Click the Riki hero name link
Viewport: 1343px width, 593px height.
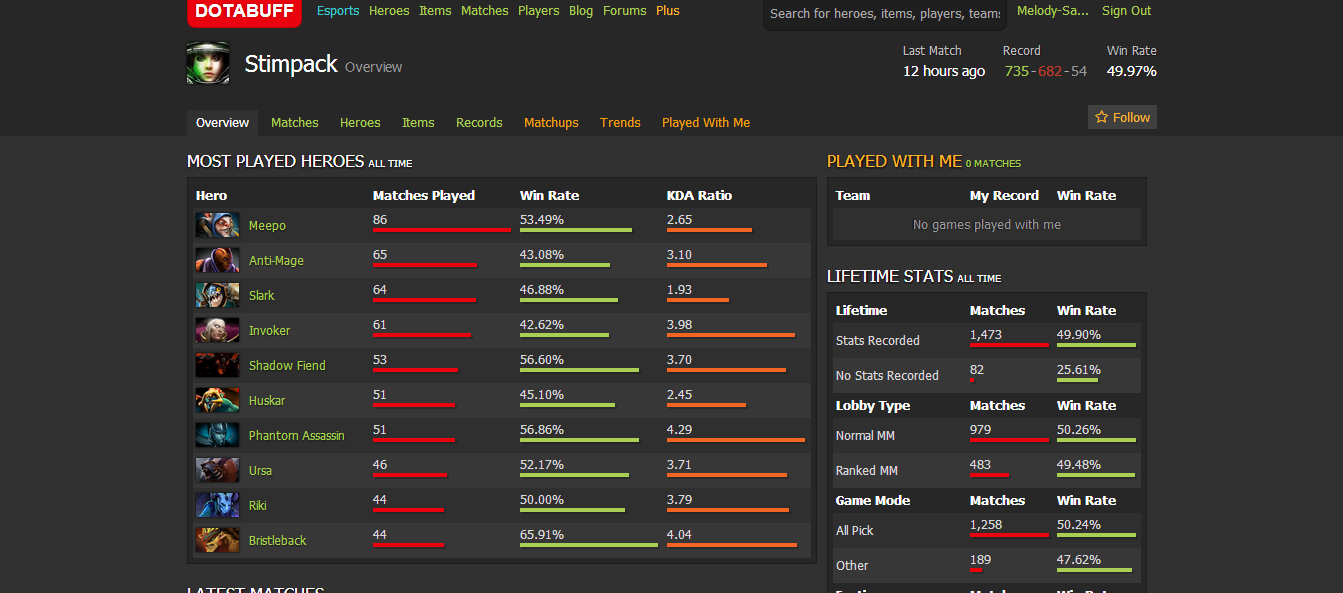coord(257,505)
